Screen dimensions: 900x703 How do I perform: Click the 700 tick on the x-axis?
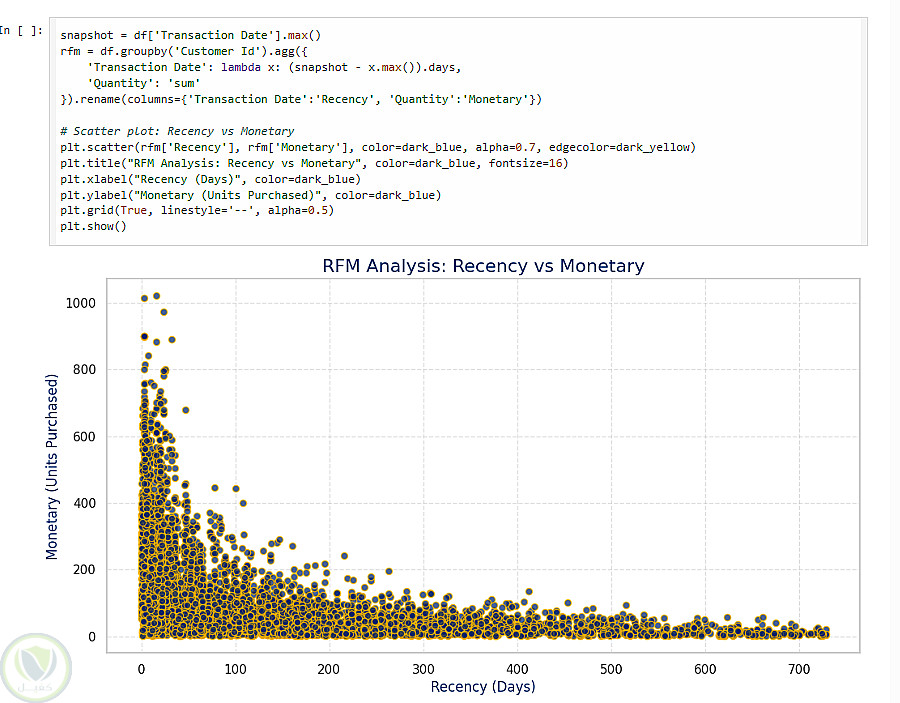click(x=799, y=670)
